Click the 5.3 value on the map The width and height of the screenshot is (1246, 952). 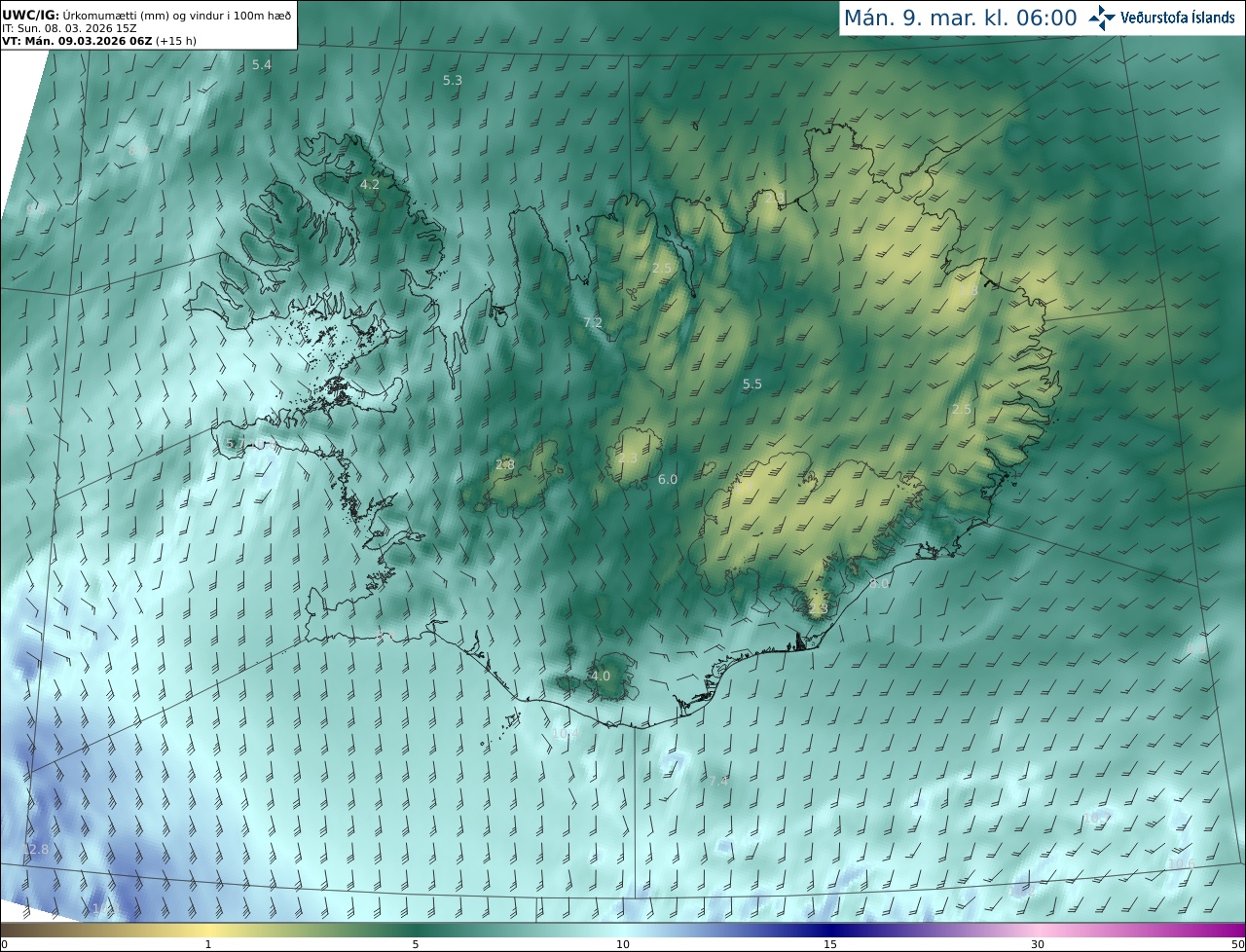click(453, 80)
